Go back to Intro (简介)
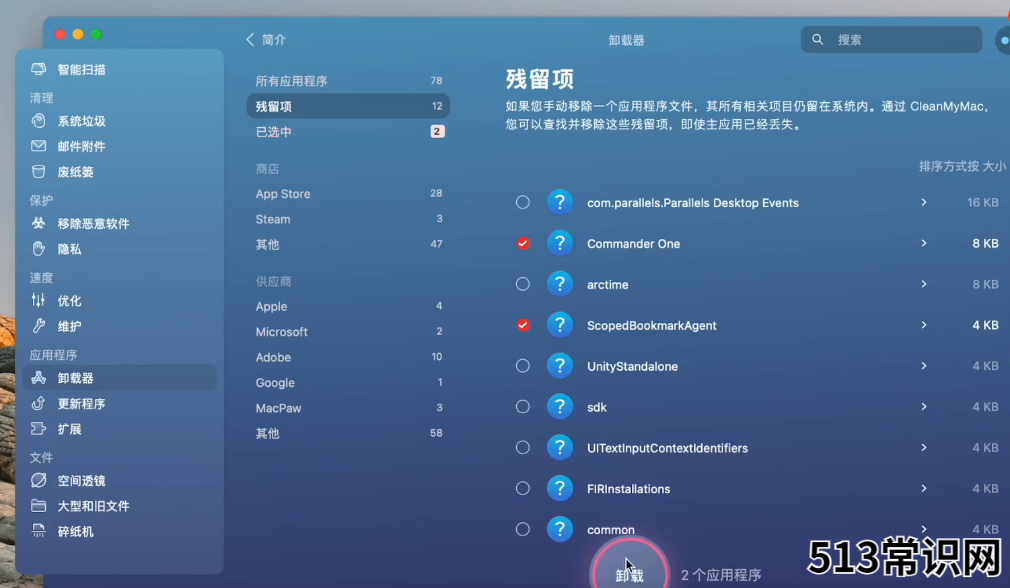 266,40
